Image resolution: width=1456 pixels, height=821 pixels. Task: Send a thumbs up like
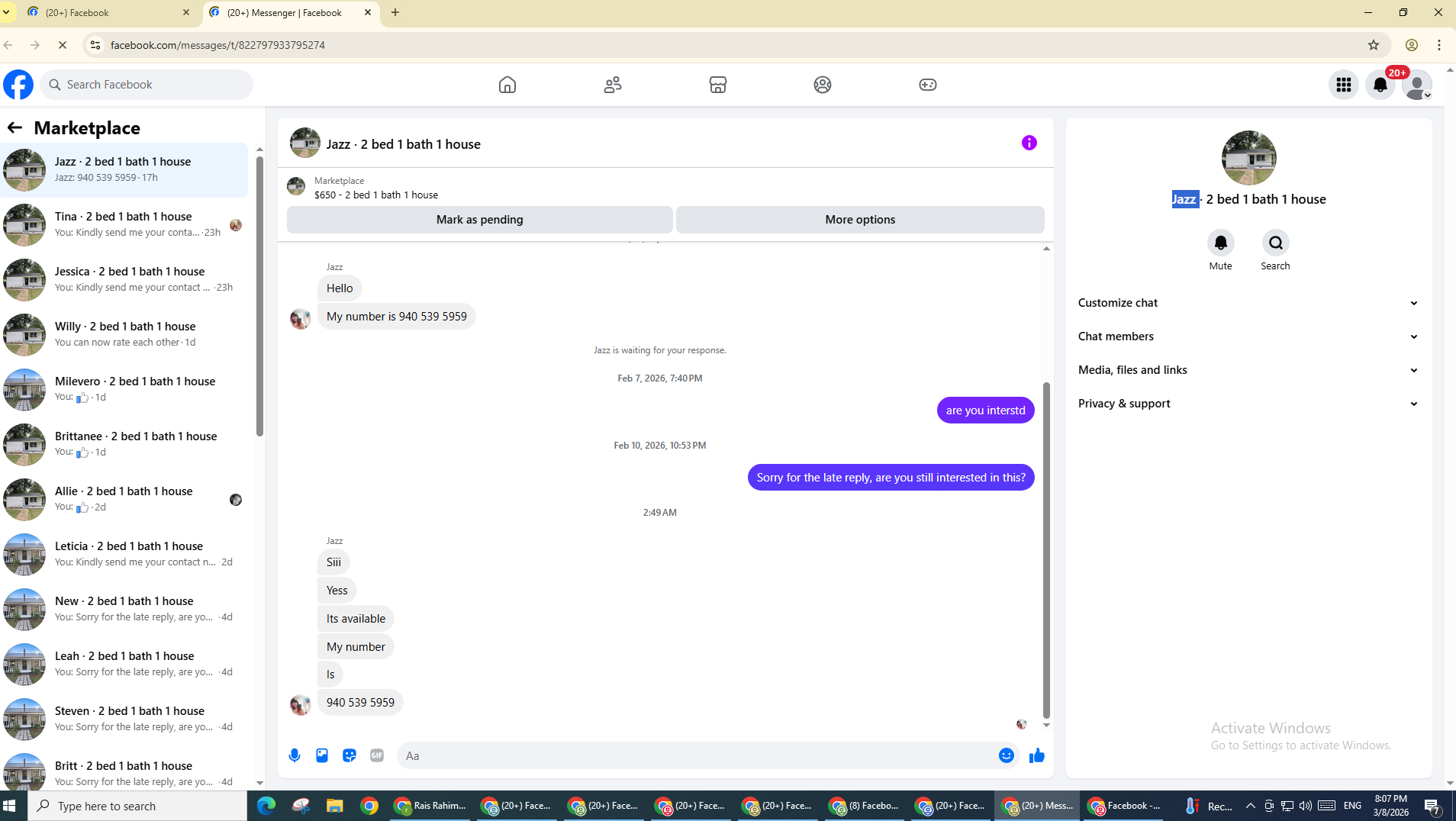coord(1037,755)
